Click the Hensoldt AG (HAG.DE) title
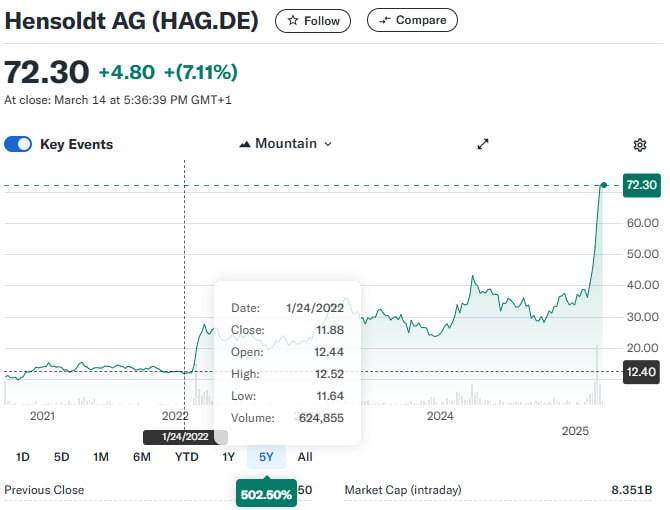670x510 pixels. 132,21
